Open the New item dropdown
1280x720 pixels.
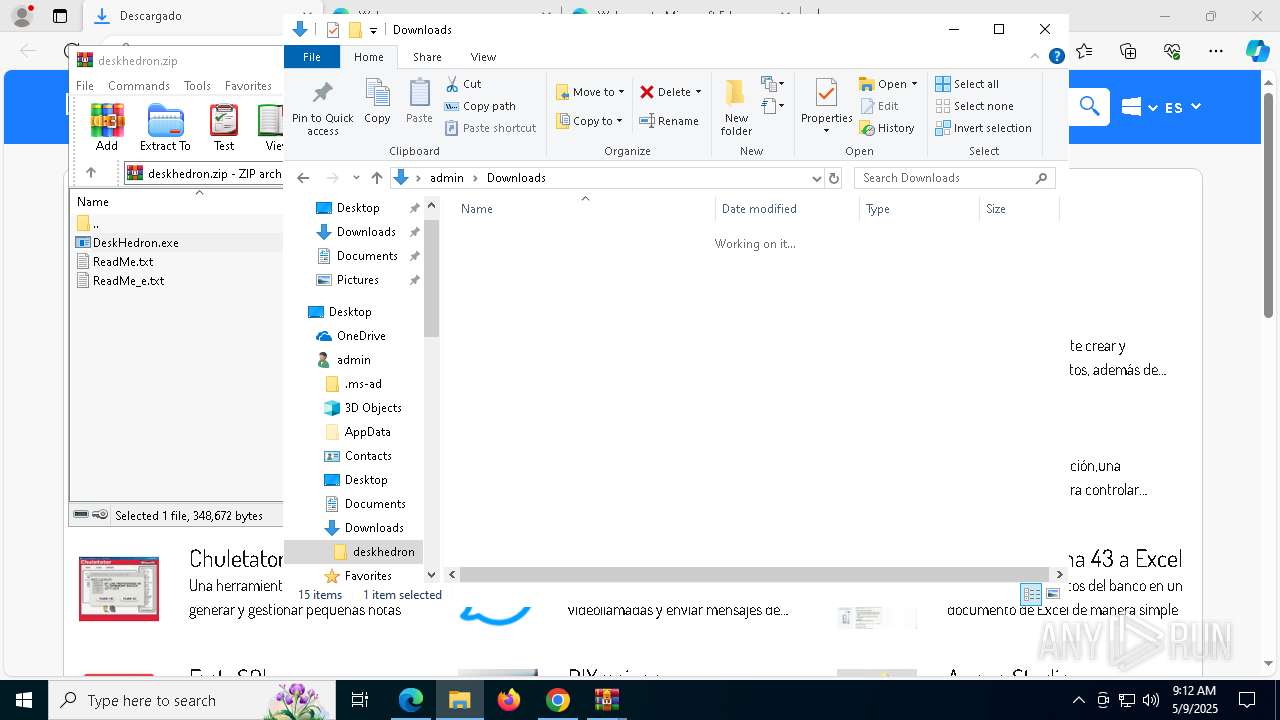click(x=772, y=84)
